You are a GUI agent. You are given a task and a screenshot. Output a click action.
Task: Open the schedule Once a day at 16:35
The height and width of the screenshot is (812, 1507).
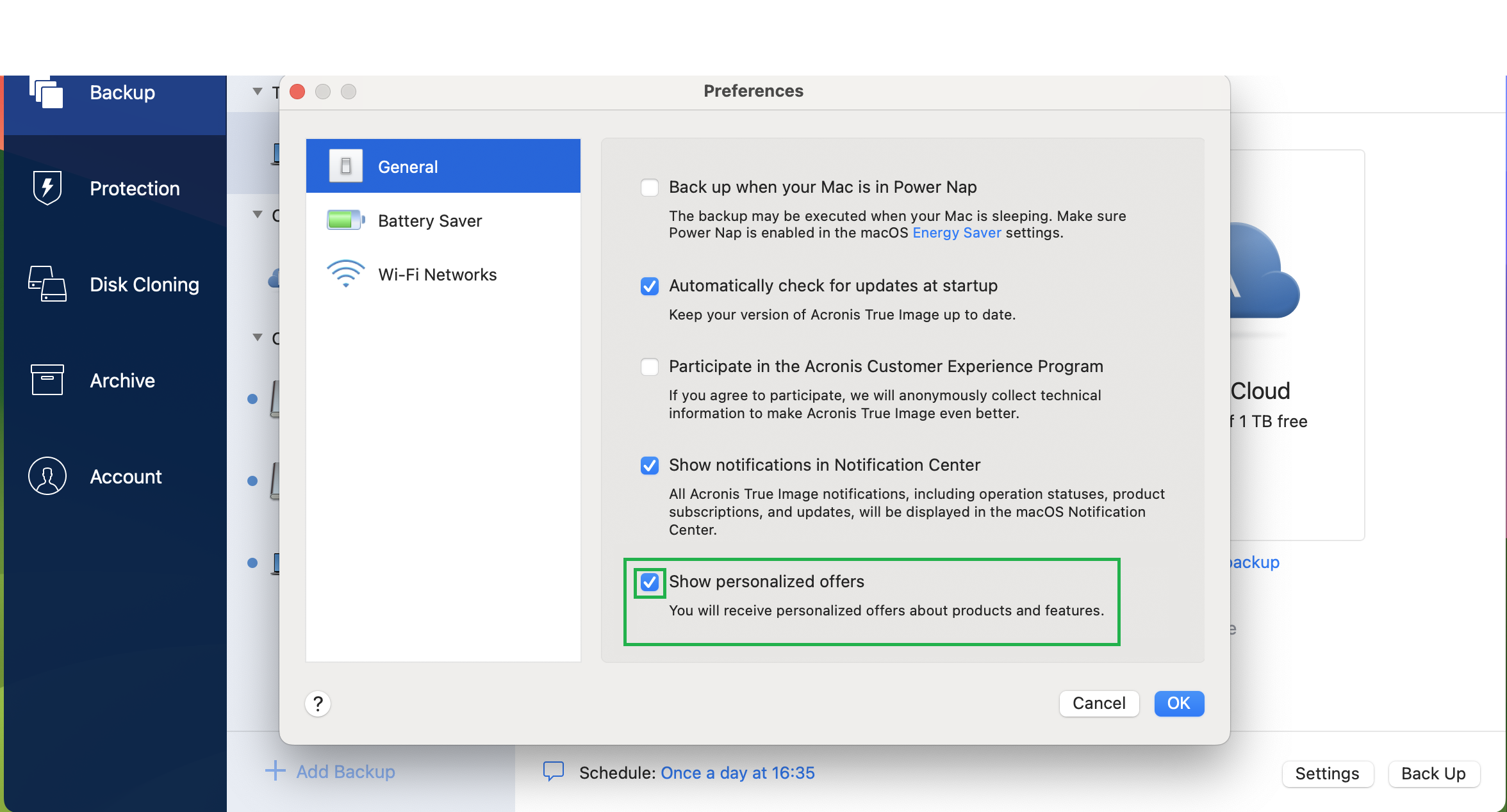tap(737, 772)
